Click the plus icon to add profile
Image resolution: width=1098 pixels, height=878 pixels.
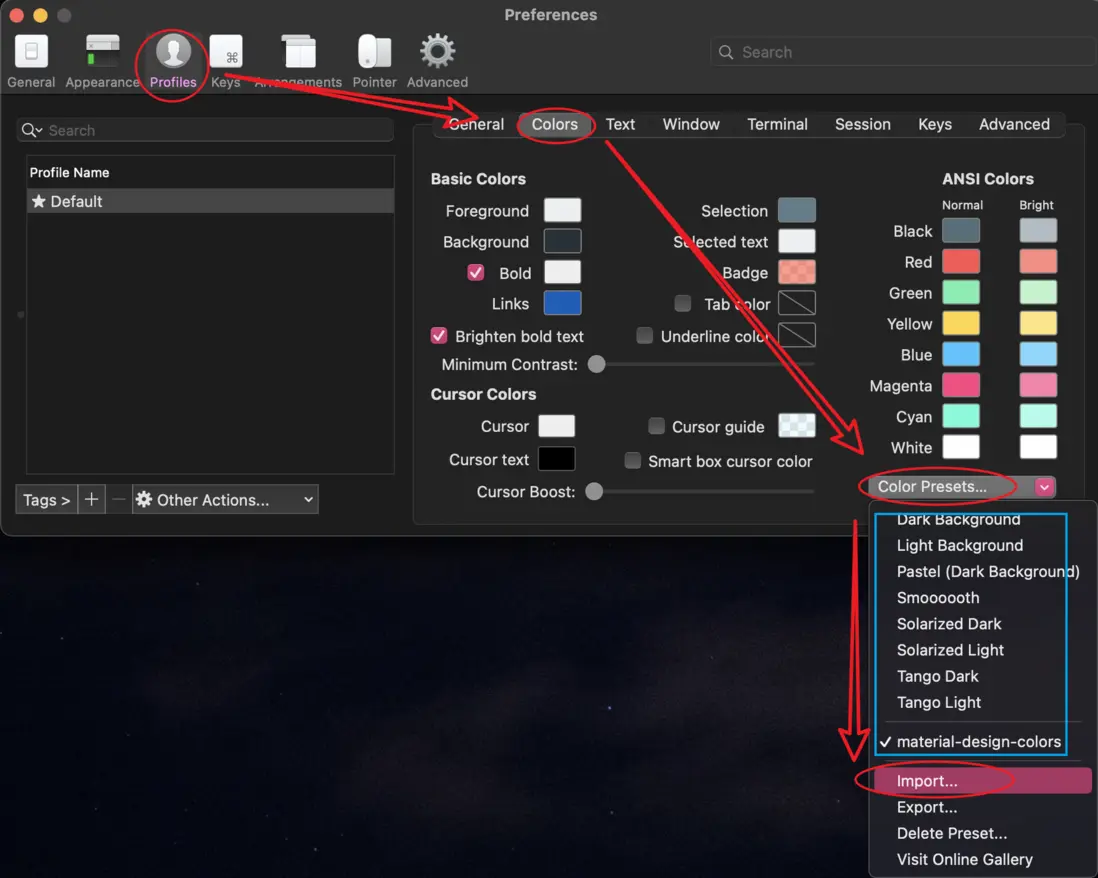[x=91, y=499]
